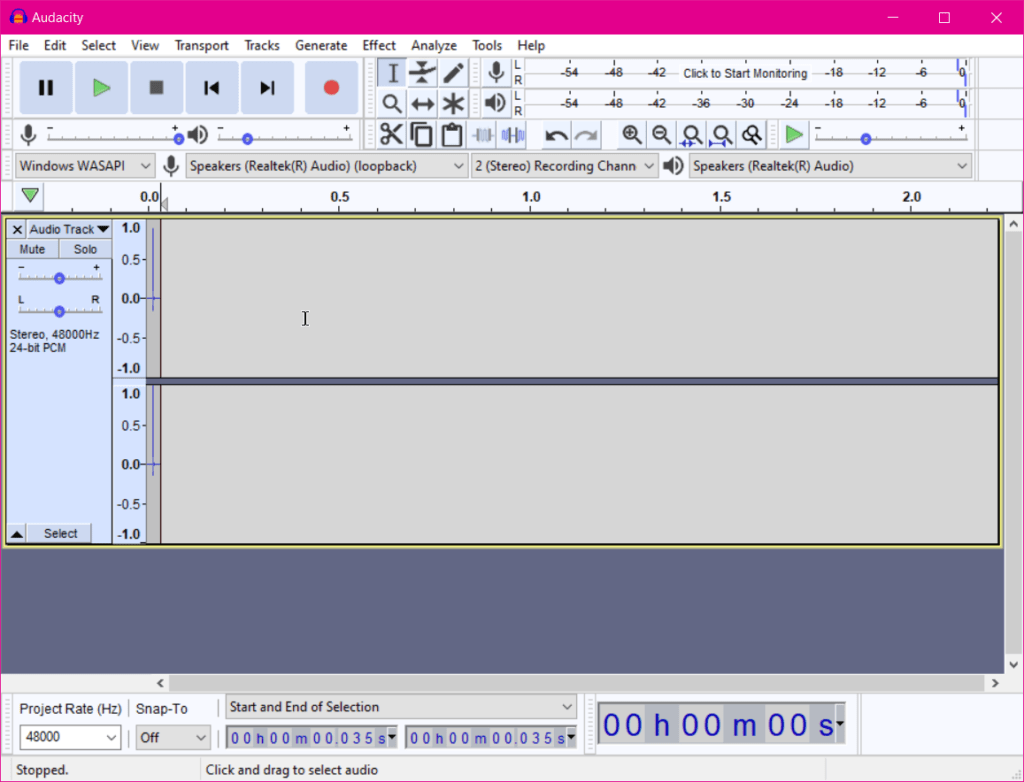Open the Edit menu
Viewport: 1024px width, 782px height.
pos(55,46)
